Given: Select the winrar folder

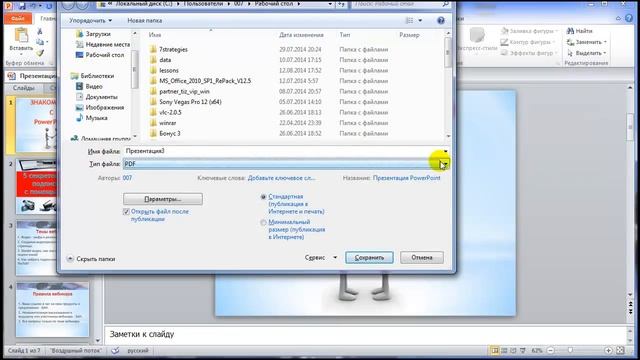Looking at the screenshot, I should pyautogui.click(x=167, y=123).
